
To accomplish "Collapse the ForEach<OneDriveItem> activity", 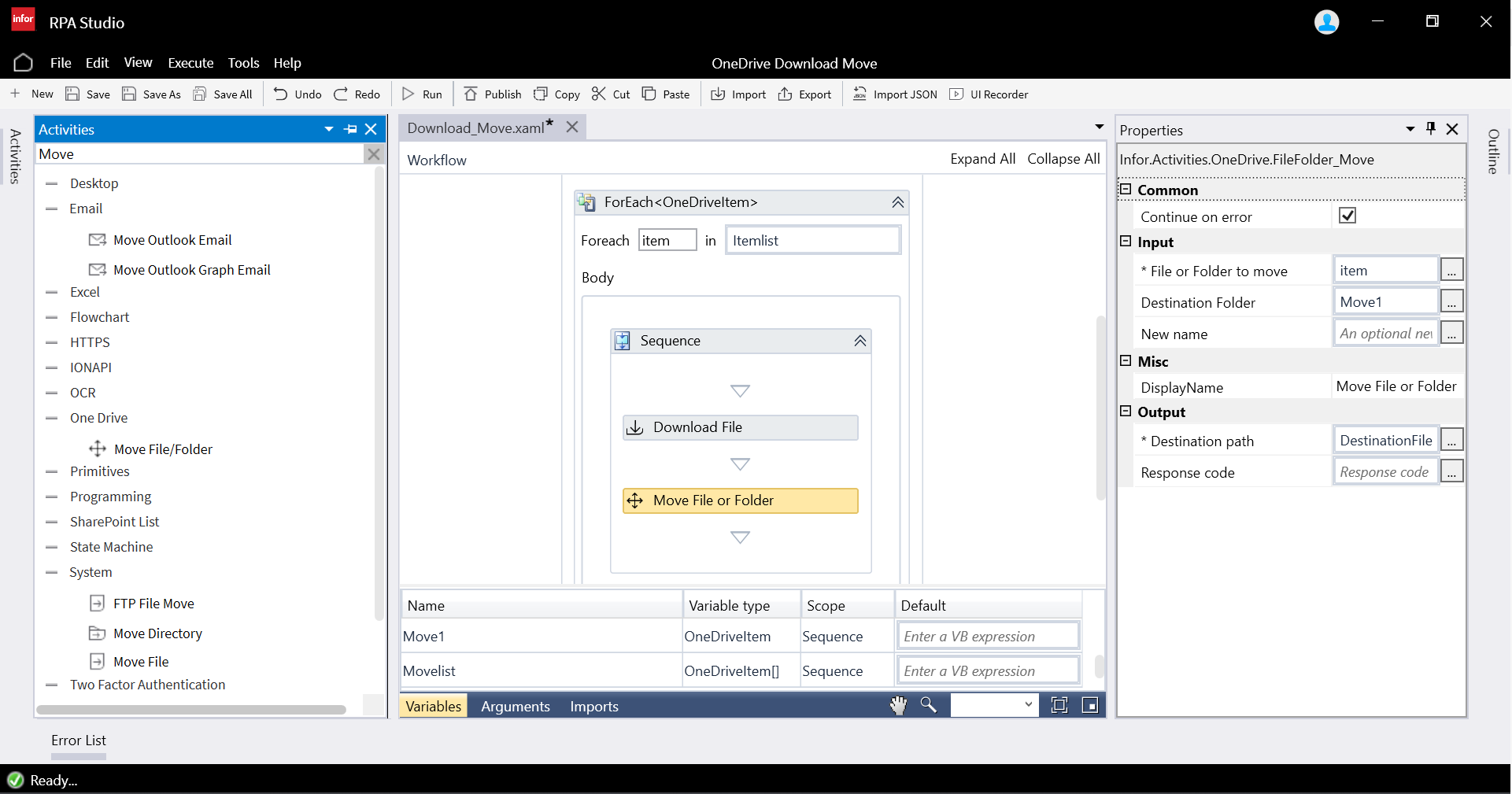I will [x=897, y=202].
